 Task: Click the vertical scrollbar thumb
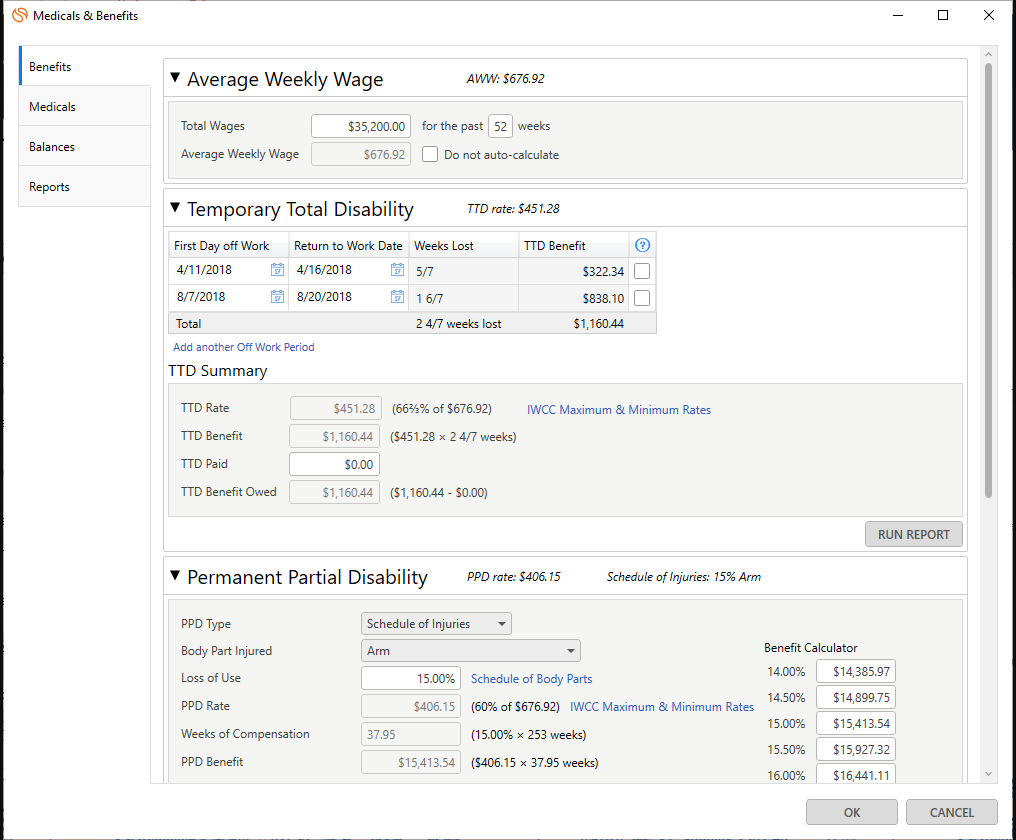tap(988, 280)
